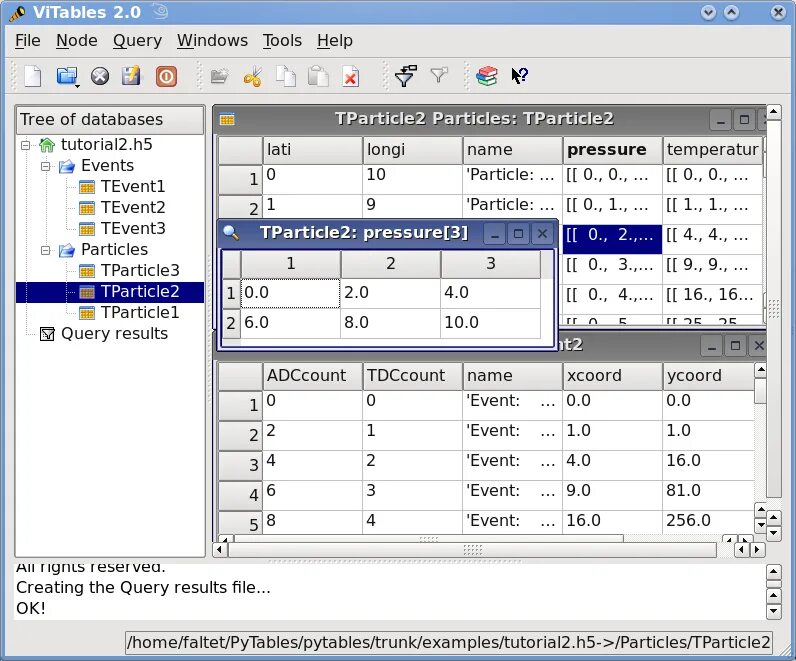Click the TParticle3 table icon in tree
796x661 pixels.
[87, 271]
